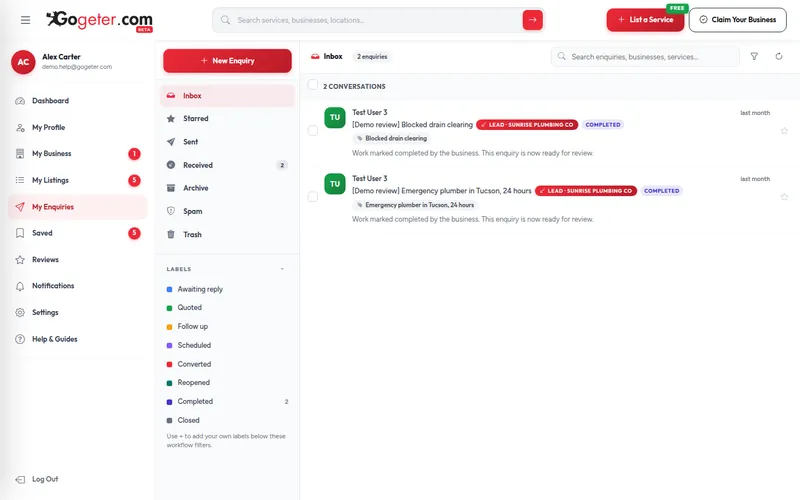Screen dimensions: 800x500
Task: Filter by Converted label
Action: tap(228, 364)
